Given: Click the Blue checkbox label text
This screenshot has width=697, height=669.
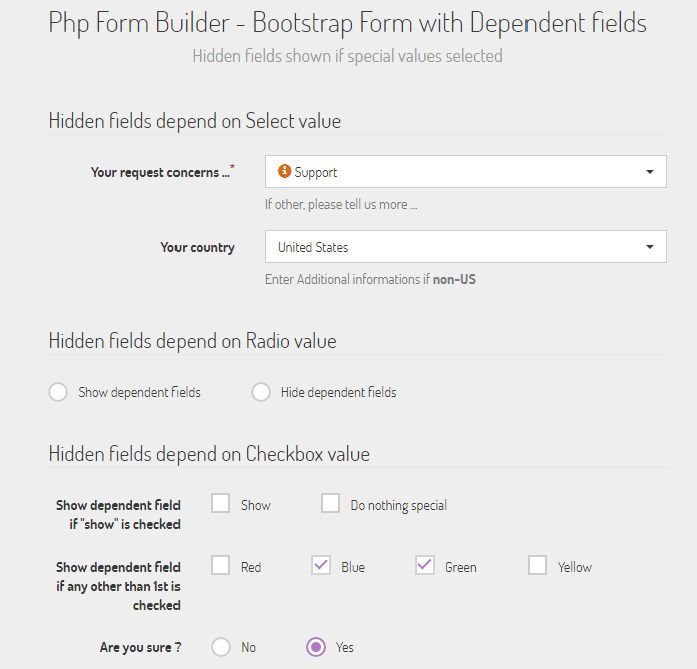Looking at the screenshot, I should click(353, 567).
